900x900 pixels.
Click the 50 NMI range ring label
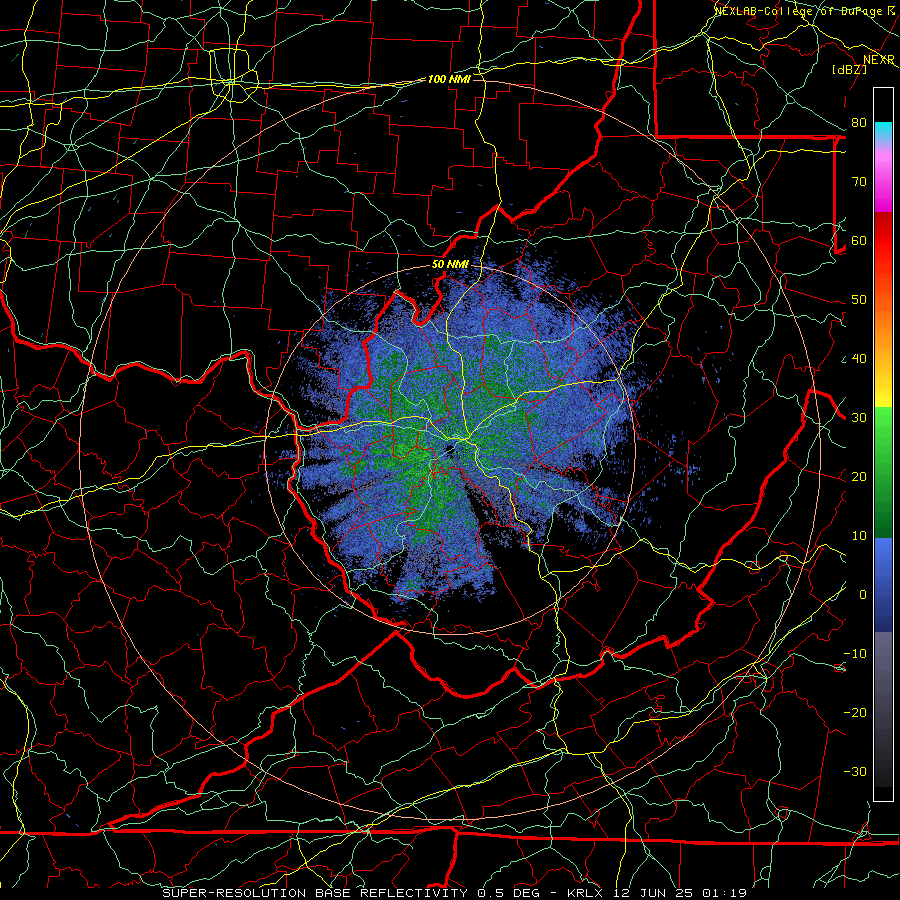tap(450, 265)
